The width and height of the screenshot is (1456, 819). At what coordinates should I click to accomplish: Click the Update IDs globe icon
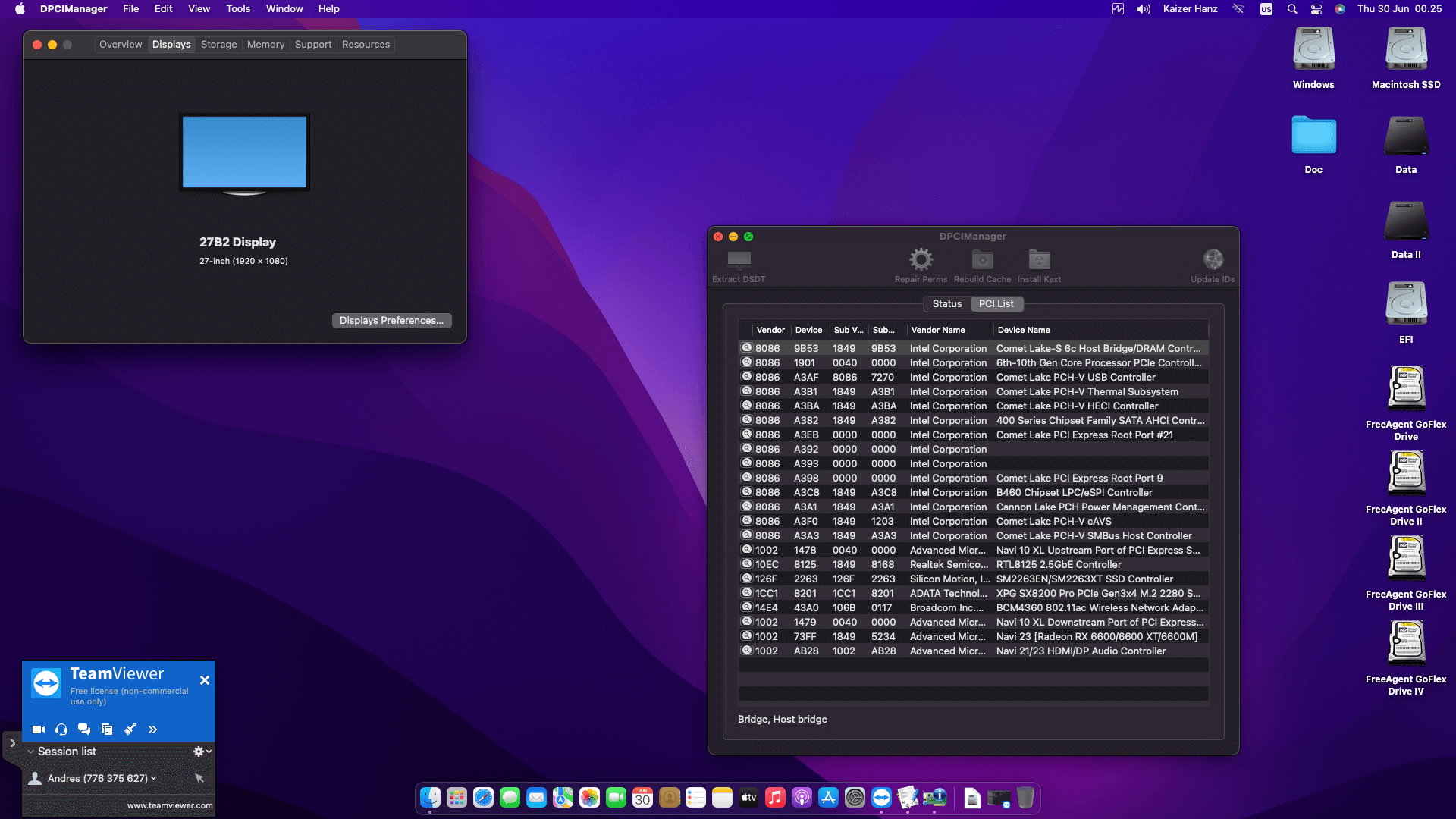[1213, 259]
